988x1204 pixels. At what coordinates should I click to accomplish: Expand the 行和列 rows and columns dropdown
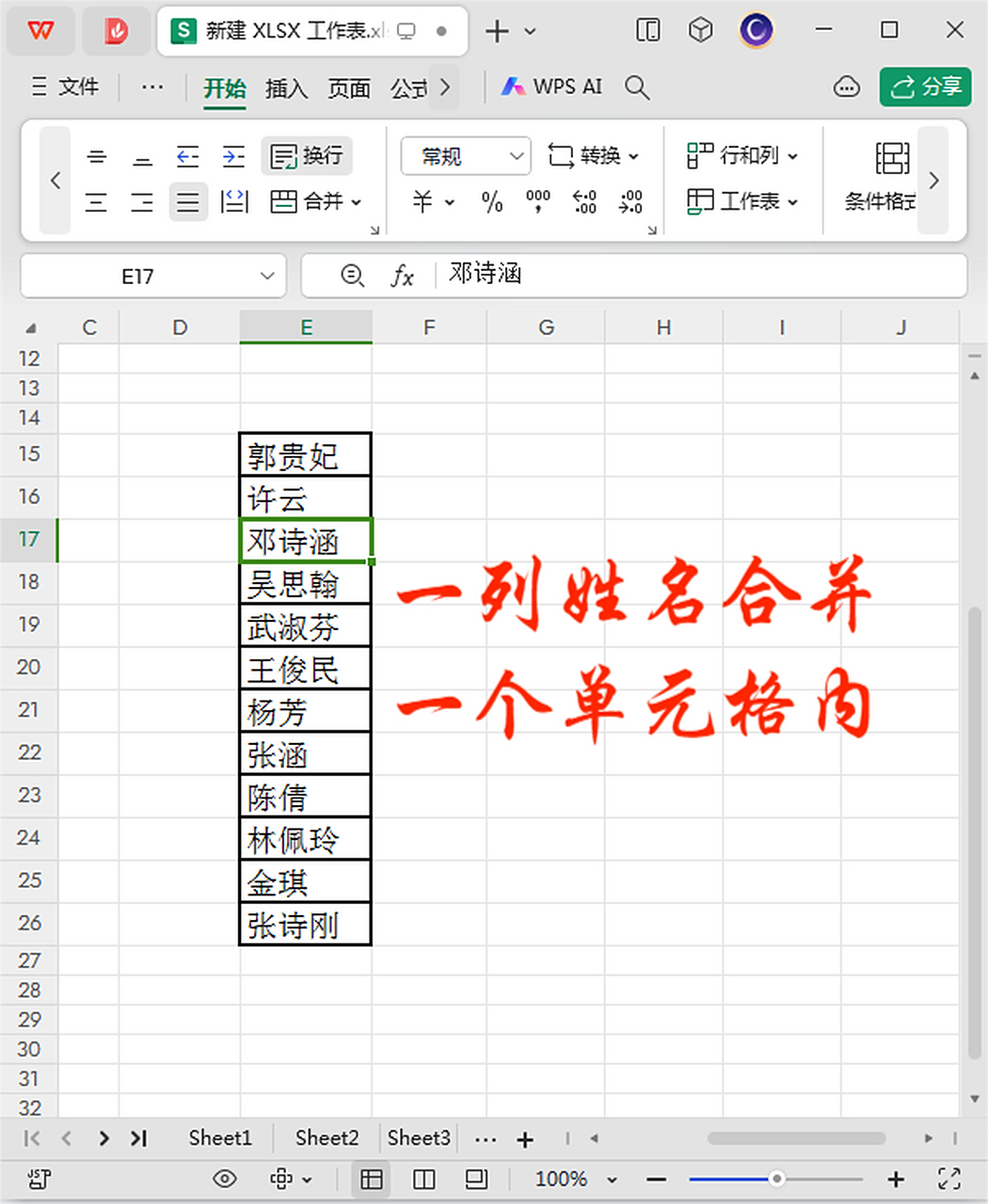(x=743, y=154)
